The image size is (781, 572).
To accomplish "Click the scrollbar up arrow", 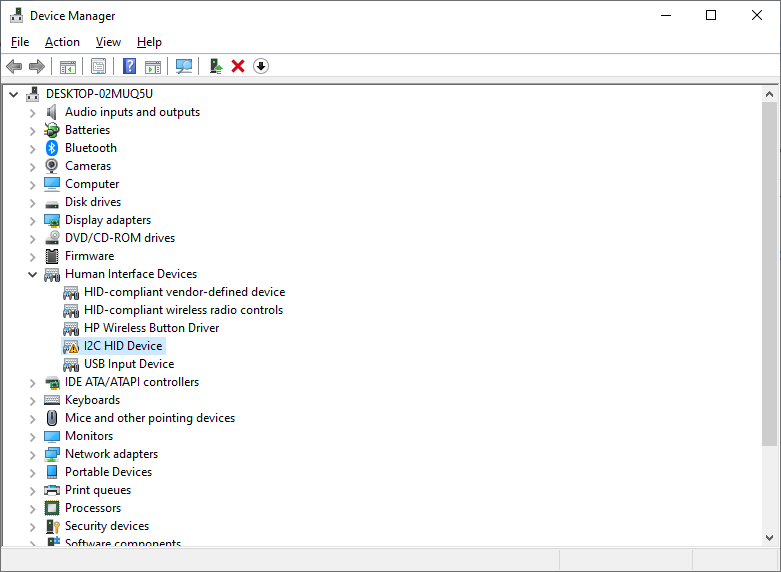I will click(769, 94).
